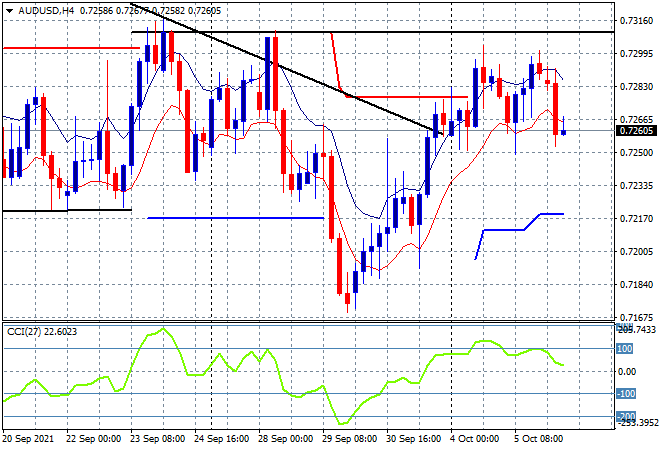This screenshot has width=660, height=450.
Task: Click the CCI 0.00 level label
Action: [x=627, y=372]
